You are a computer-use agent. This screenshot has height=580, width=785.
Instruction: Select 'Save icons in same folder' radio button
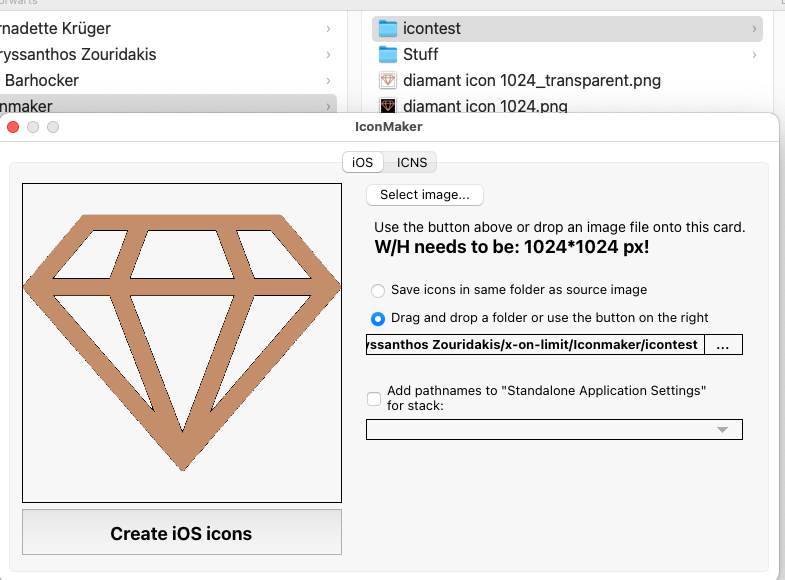click(x=378, y=290)
